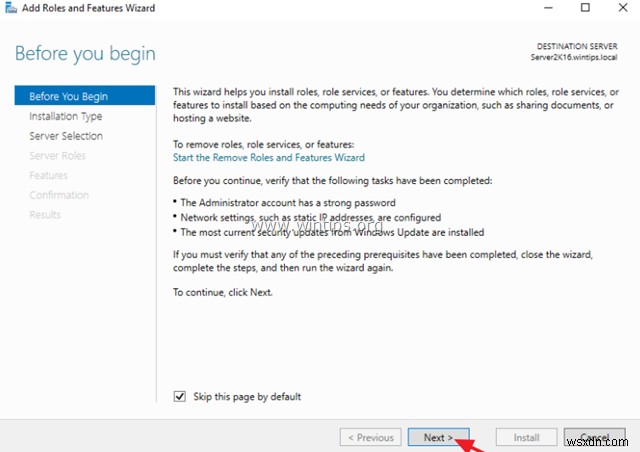The width and height of the screenshot is (640, 452).
Task: Go to the Installation Type step
Action: 65,116
